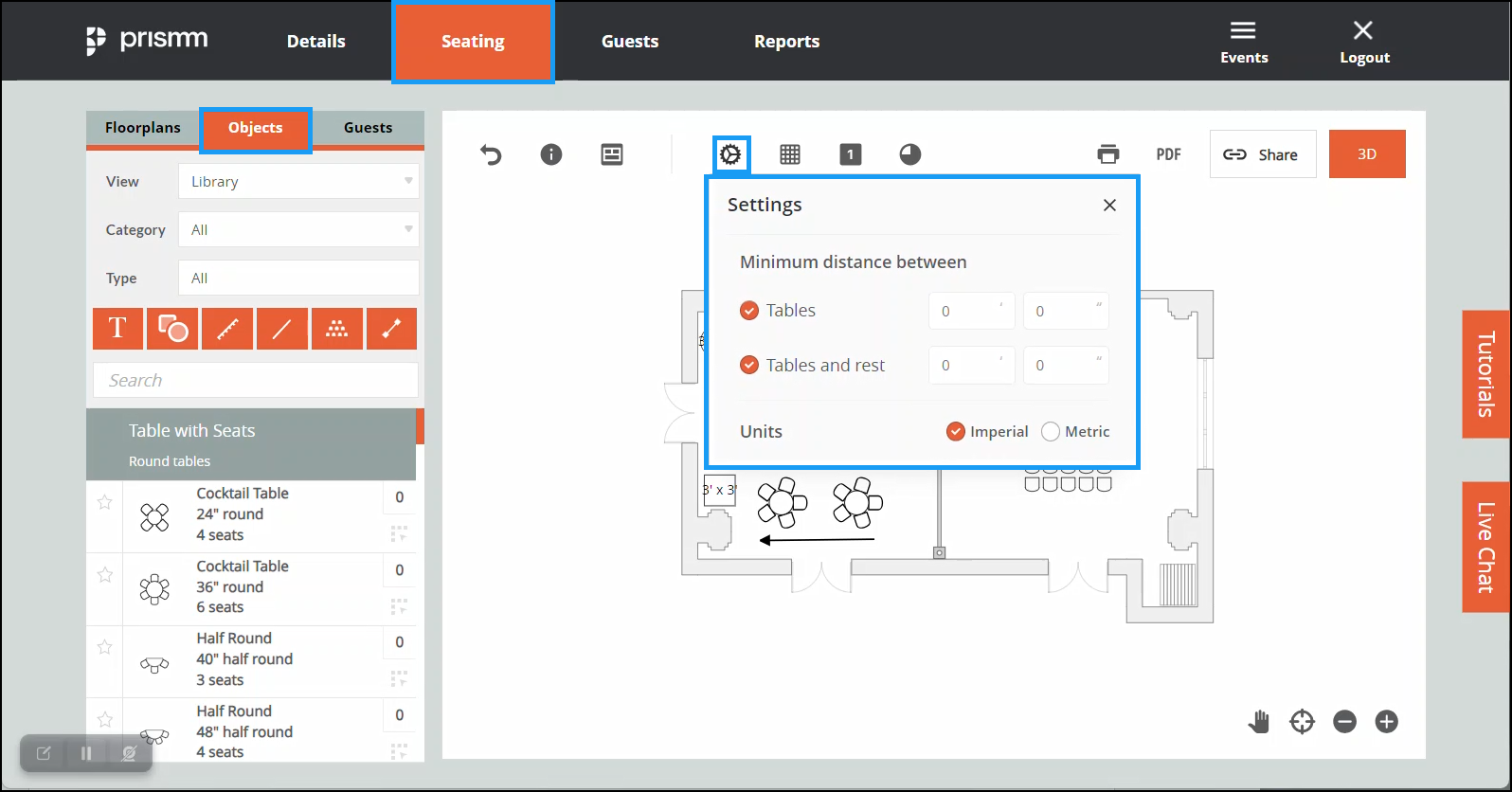
Task: Select the seating rows arrangement tool
Action: tap(337, 329)
